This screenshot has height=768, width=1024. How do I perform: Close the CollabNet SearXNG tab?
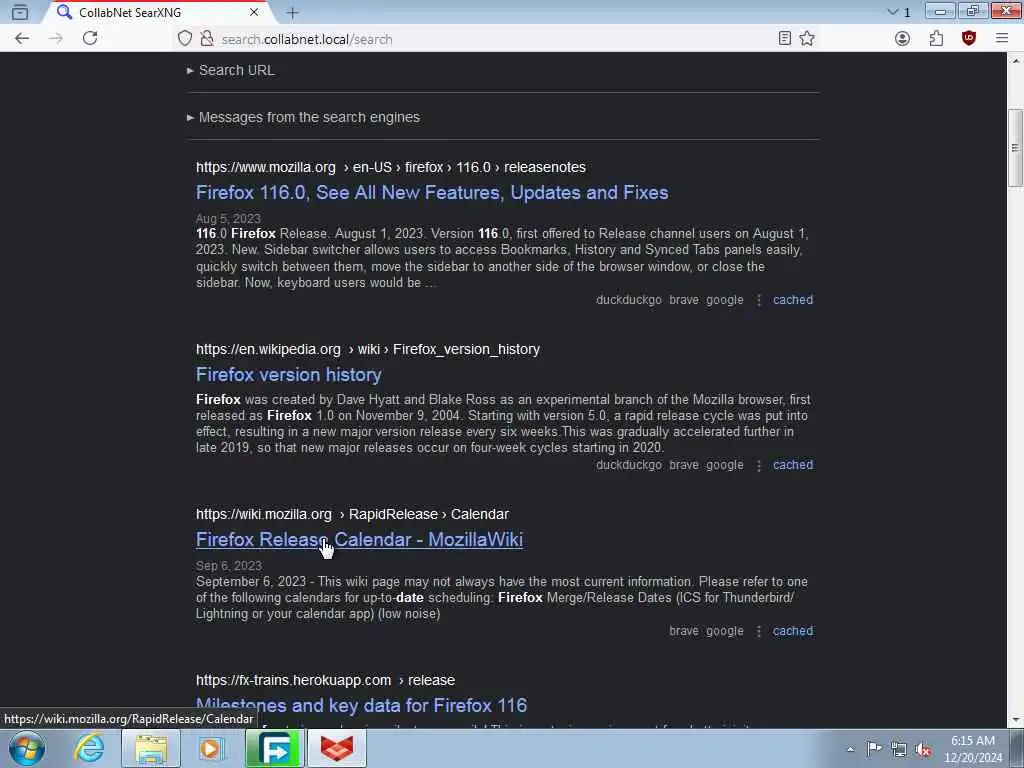254,12
